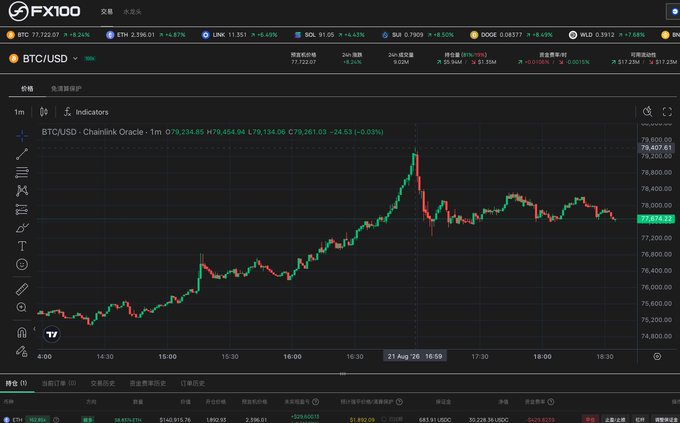The height and width of the screenshot is (423, 680).
Task: Switch to the 订单历史 tab
Action: (193, 383)
